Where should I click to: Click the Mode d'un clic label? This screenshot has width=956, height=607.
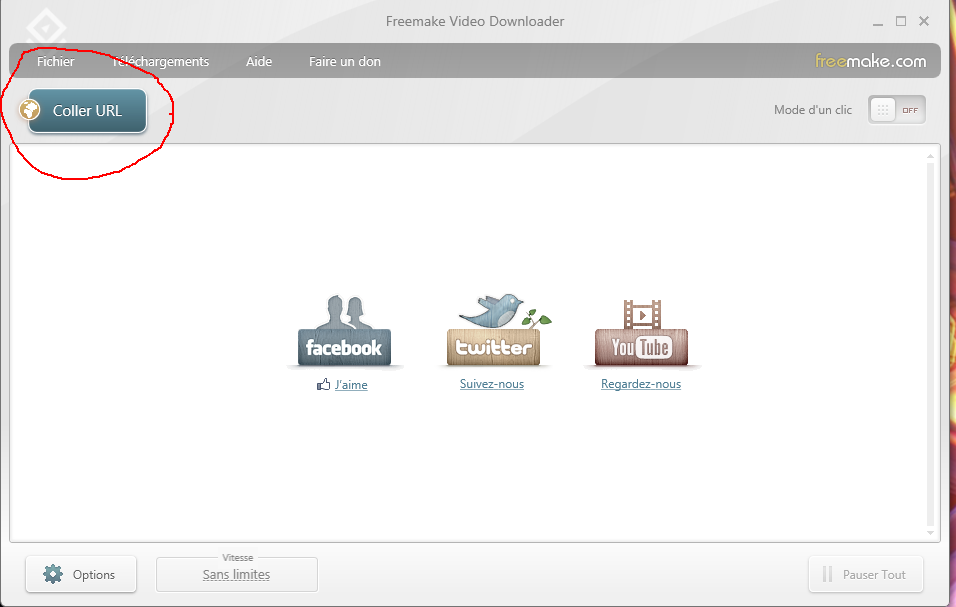point(813,110)
